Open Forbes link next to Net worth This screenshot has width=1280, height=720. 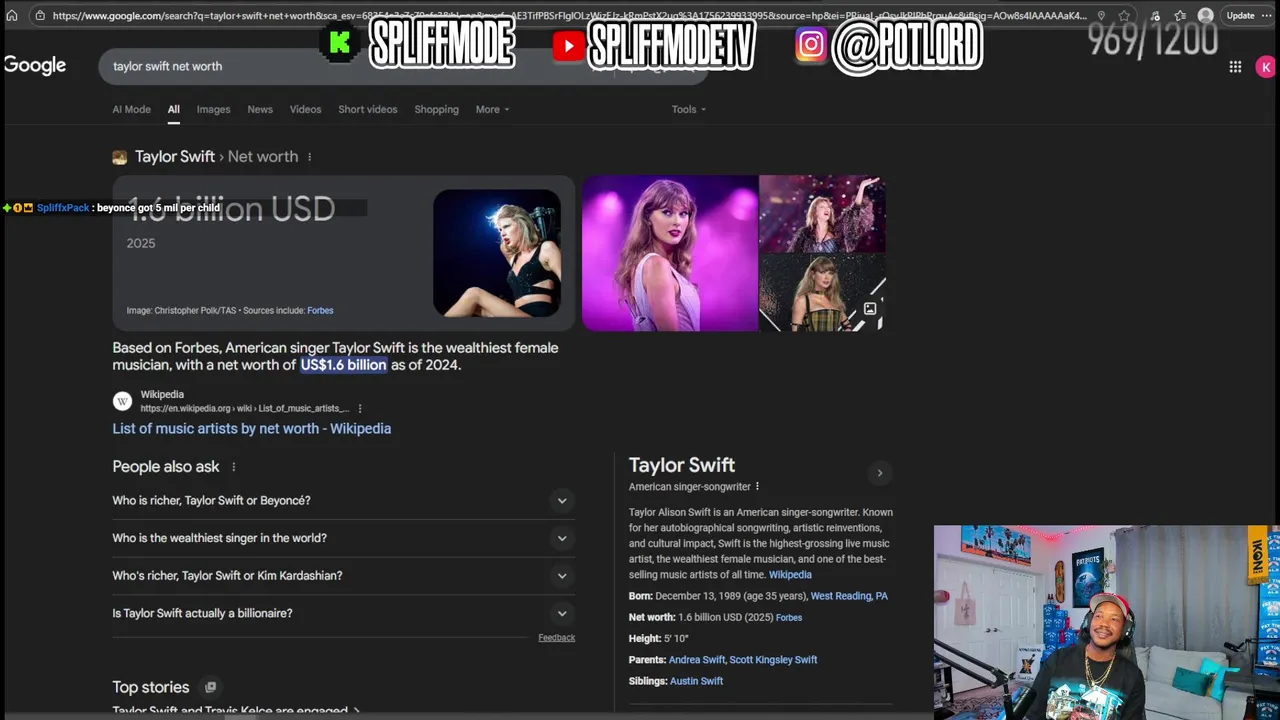[789, 618]
